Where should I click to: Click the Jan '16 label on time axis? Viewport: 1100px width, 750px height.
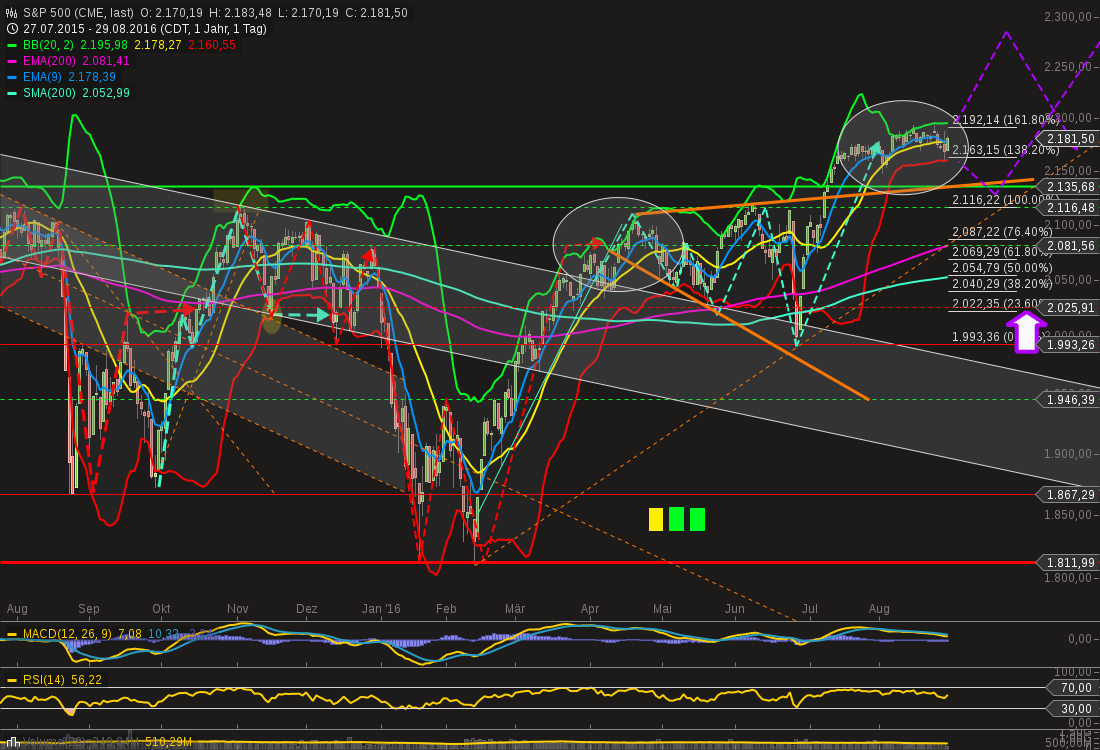[x=381, y=609]
